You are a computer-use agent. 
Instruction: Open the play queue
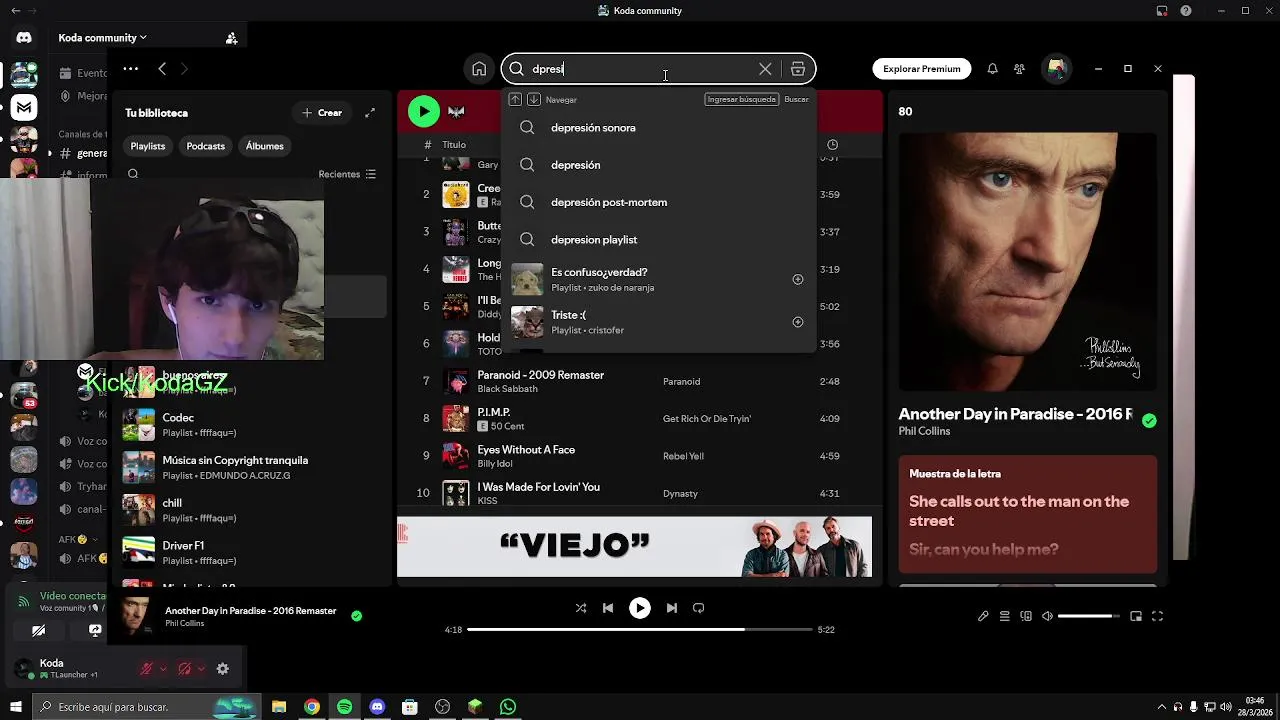point(1005,616)
